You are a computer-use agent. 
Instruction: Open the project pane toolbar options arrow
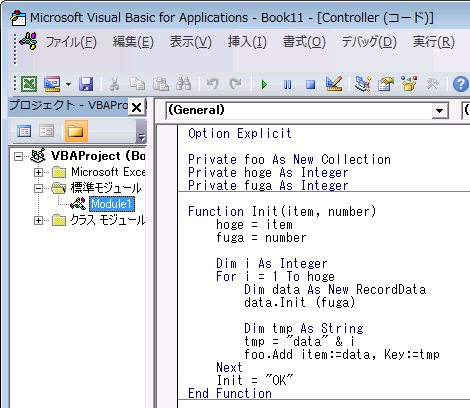pyautogui.click(x=142, y=137)
